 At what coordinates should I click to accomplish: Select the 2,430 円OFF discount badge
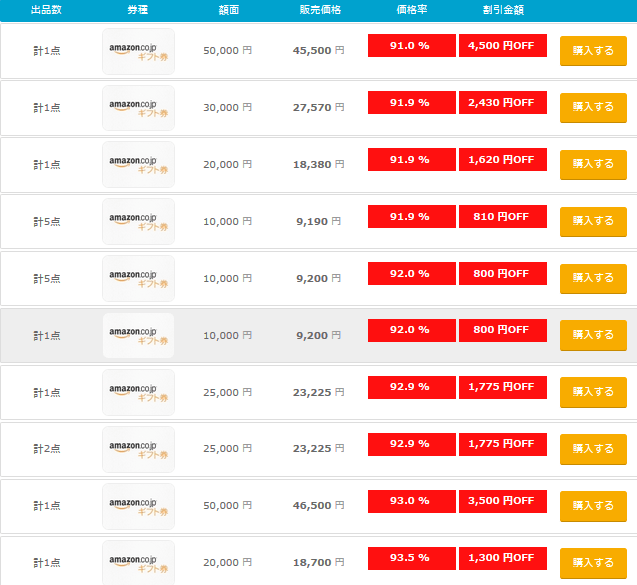pos(503,102)
